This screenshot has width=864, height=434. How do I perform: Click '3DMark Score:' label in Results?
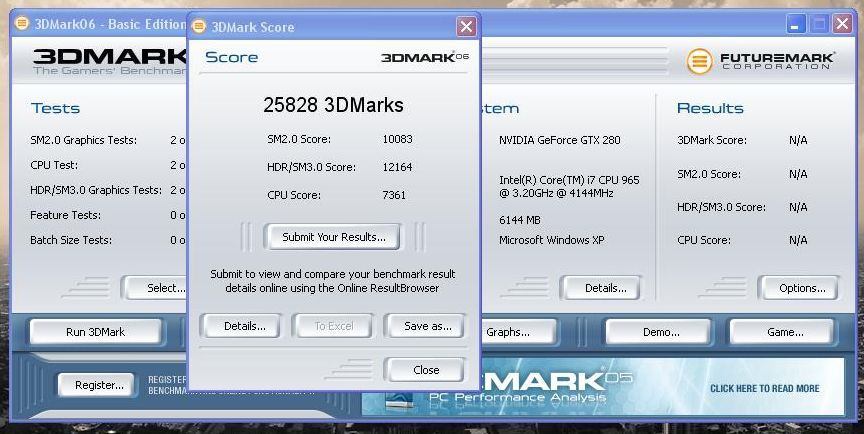pos(711,140)
